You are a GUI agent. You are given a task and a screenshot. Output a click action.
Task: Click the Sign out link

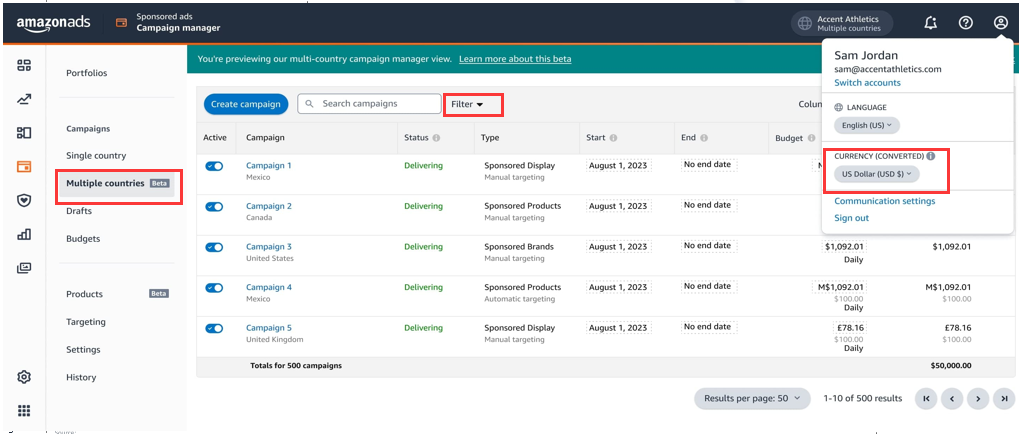tap(851, 218)
